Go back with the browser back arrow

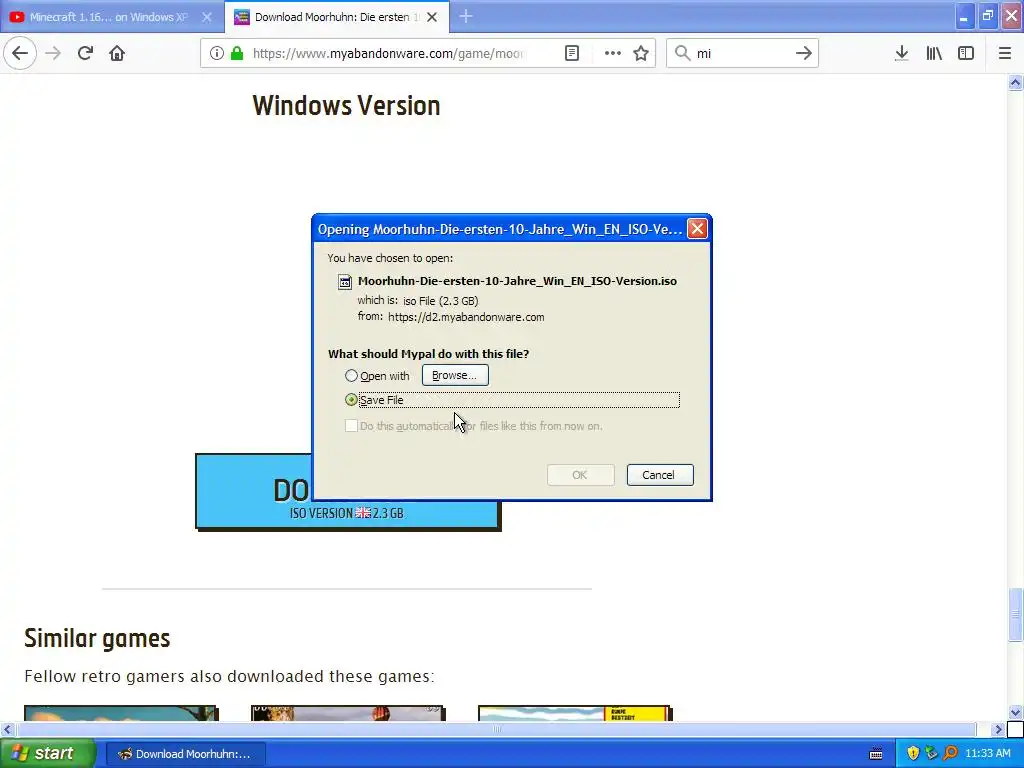[x=20, y=53]
